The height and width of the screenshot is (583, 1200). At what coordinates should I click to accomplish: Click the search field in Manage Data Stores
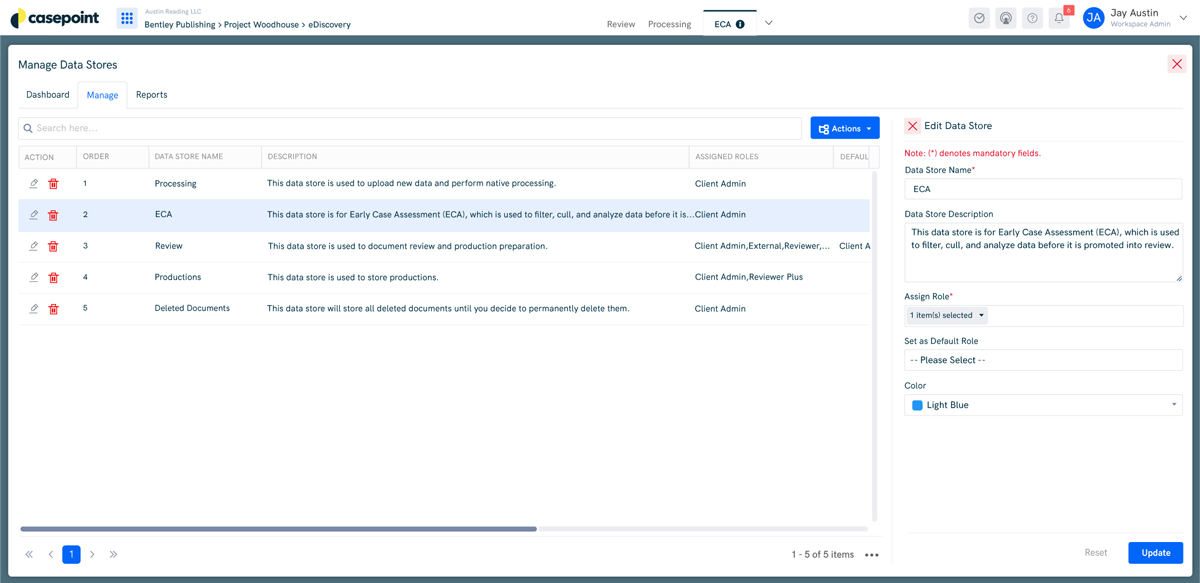[x=400, y=128]
